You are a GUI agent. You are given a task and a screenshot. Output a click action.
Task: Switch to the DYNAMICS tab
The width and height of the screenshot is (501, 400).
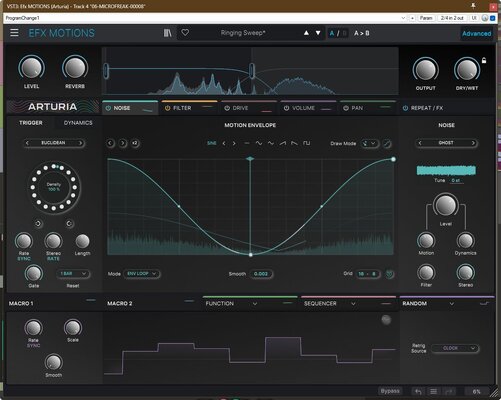(78, 123)
